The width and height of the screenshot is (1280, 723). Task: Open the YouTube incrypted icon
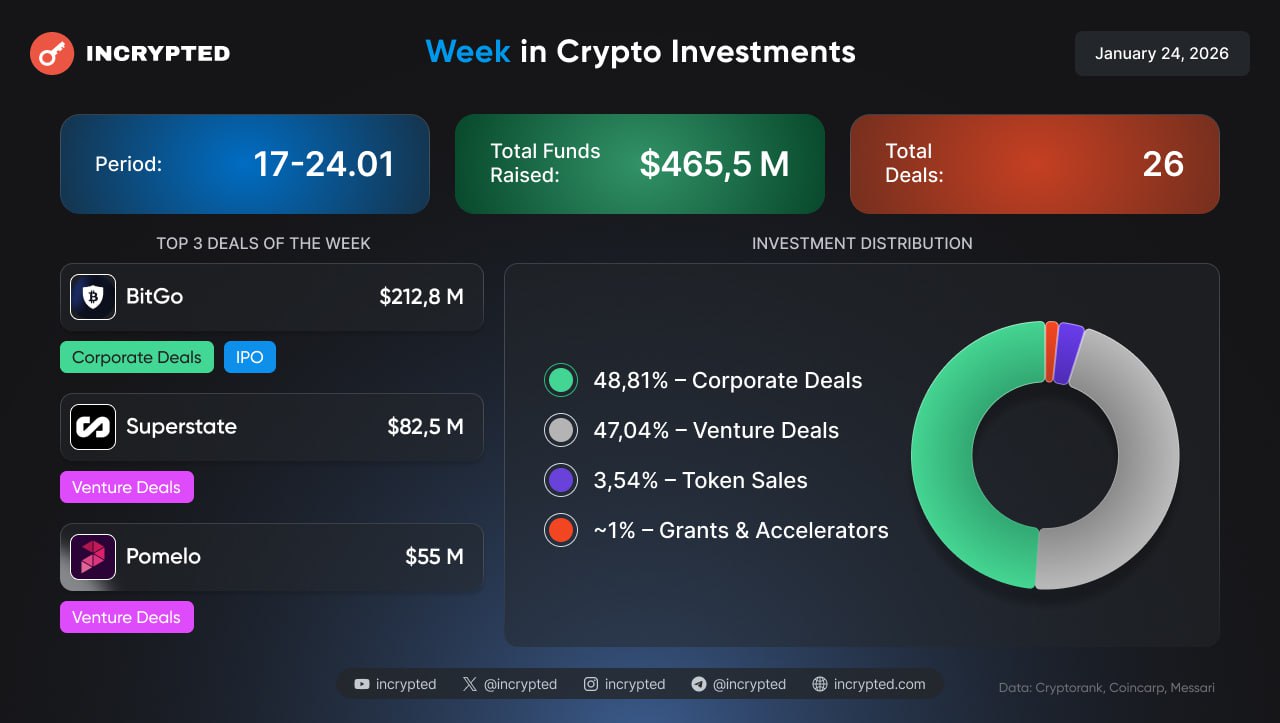click(x=362, y=685)
